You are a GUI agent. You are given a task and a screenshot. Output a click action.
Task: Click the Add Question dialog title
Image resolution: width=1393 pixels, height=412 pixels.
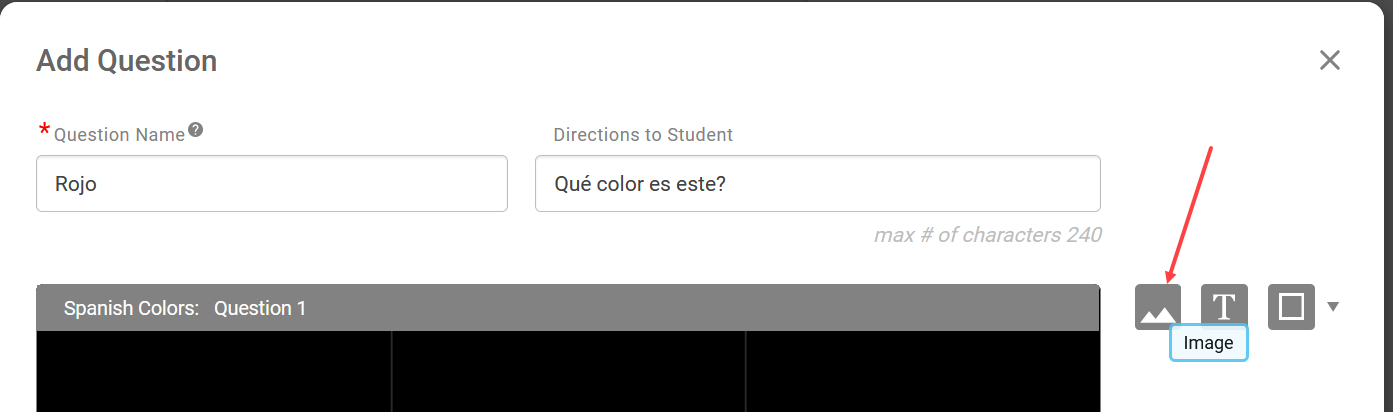tap(127, 61)
